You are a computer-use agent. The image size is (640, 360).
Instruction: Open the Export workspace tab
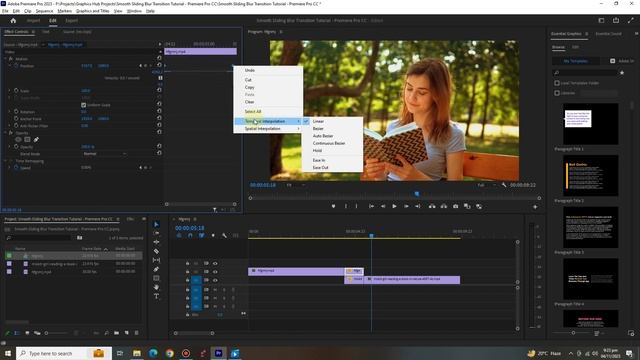[71, 20]
